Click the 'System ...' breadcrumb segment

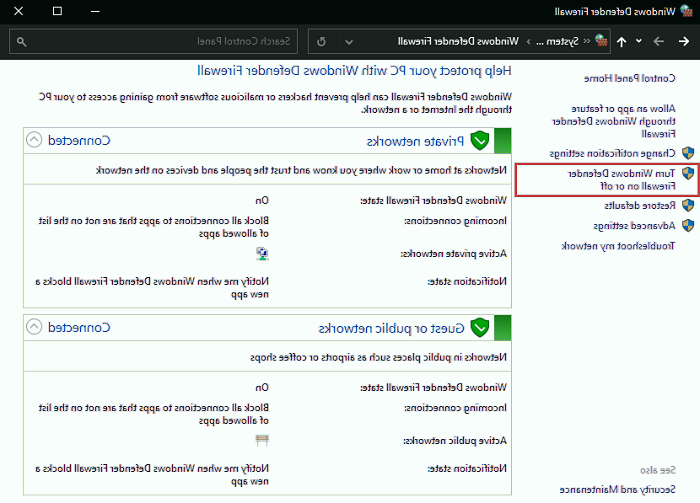(x=557, y=42)
